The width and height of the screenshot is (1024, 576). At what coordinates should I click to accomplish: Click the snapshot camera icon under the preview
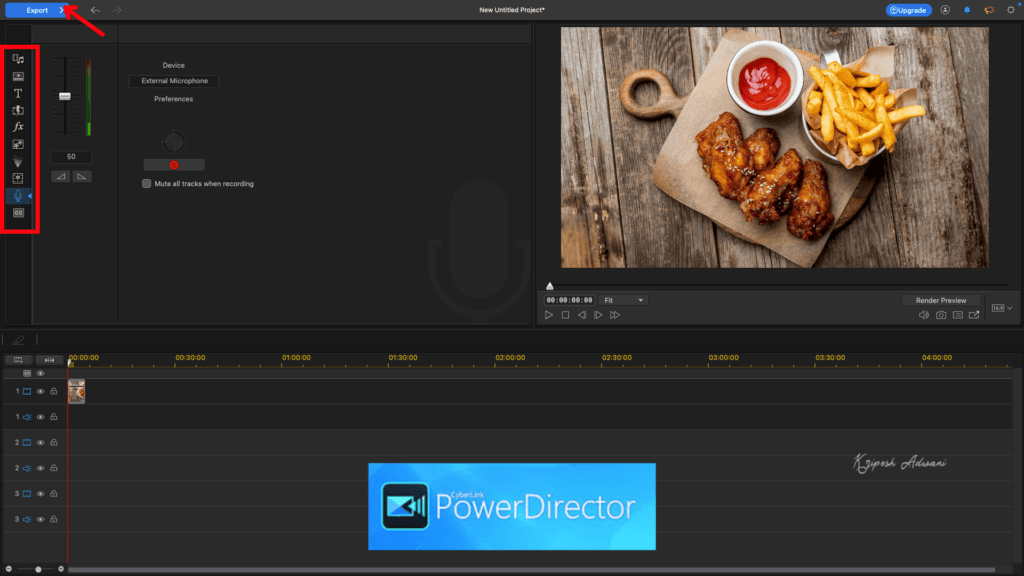(940, 315)
